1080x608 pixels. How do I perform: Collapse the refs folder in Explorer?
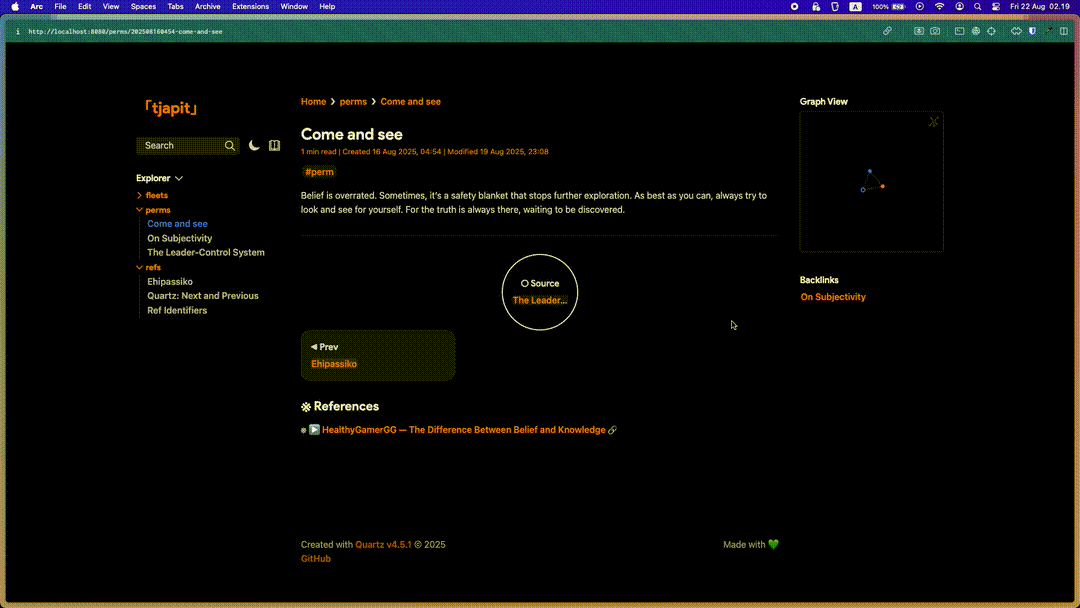pyautogui.click(x=153, y=267)
